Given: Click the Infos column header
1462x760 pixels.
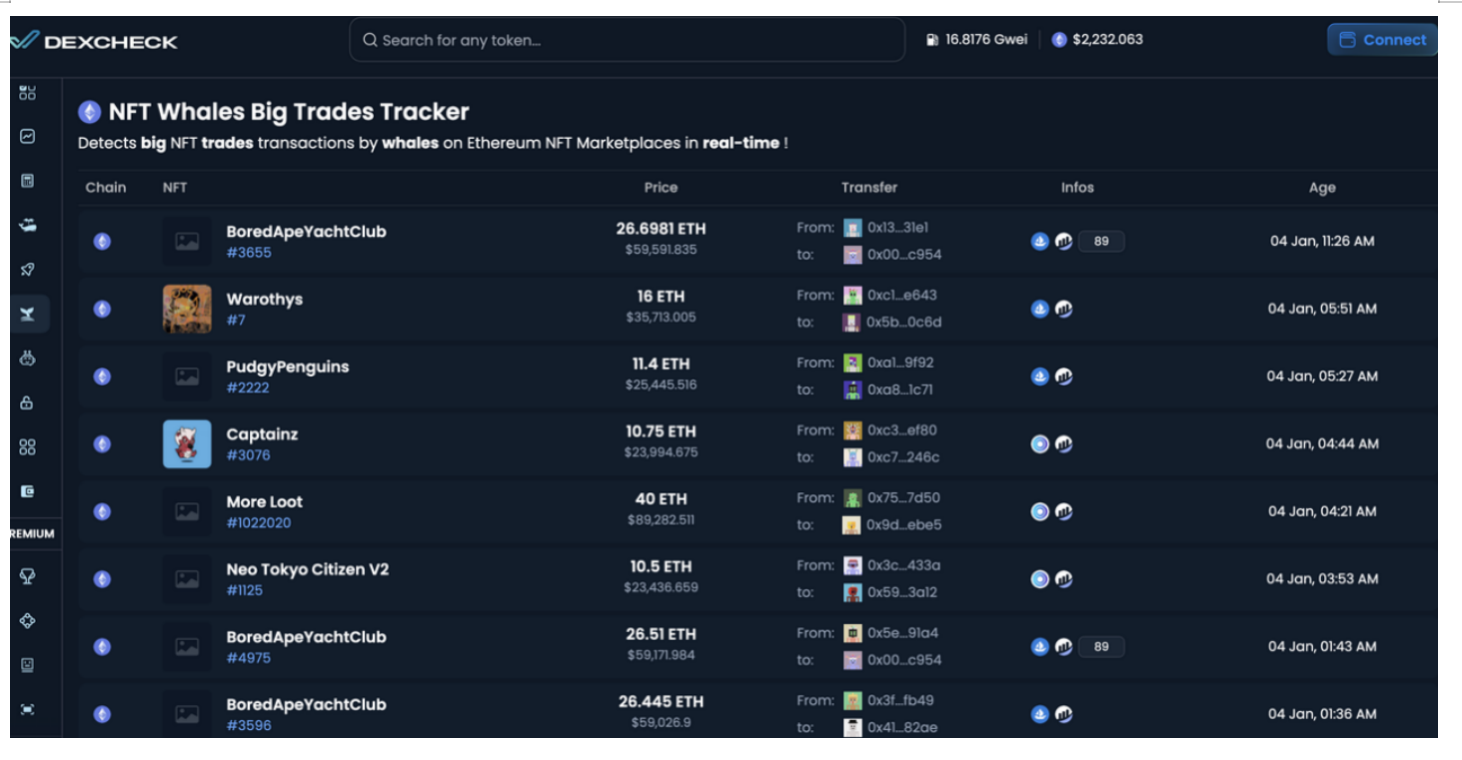Looking at the screenshot, I should tap(1077, 188).
